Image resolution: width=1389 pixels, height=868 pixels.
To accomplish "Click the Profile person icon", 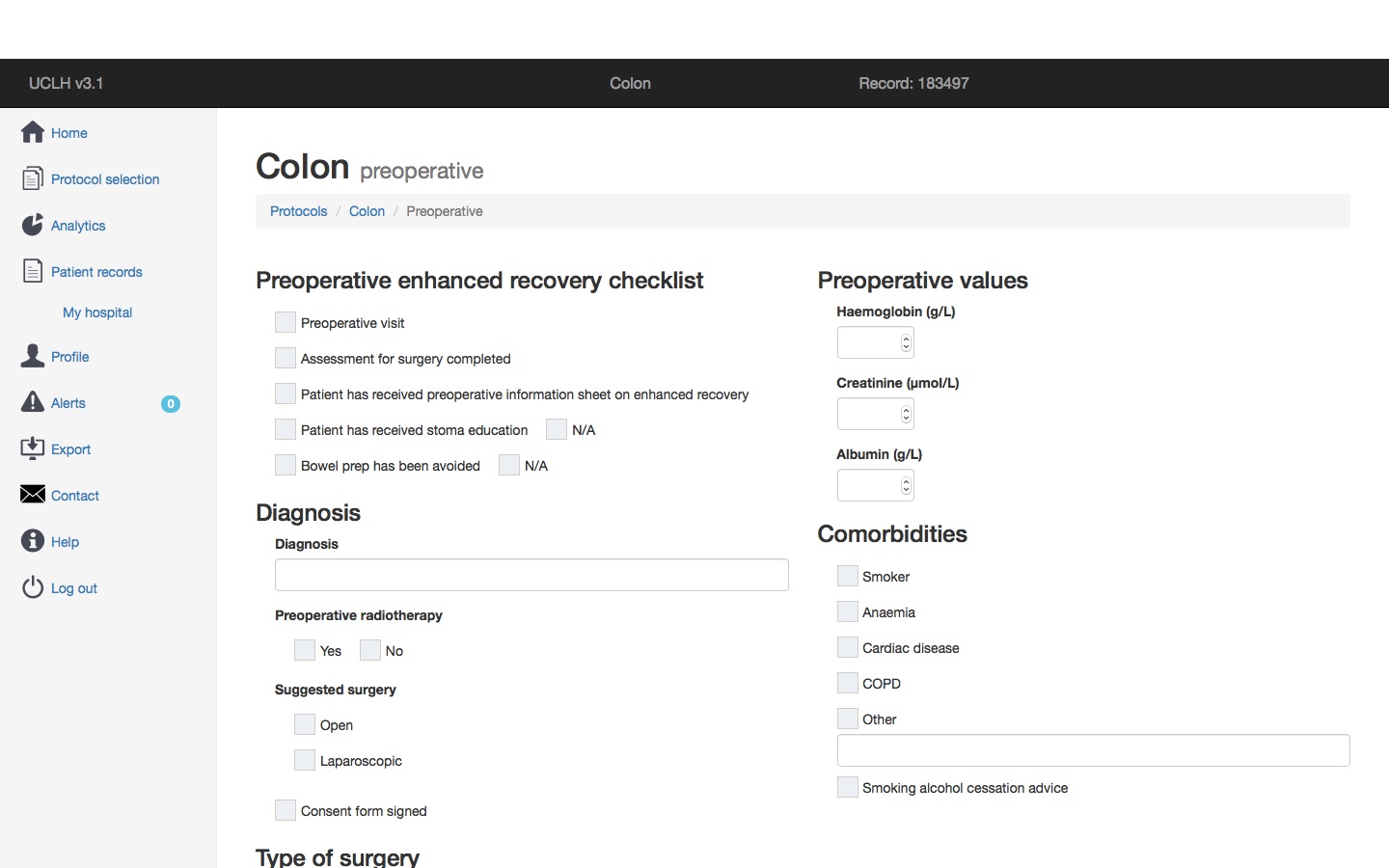I will (33, 356).
